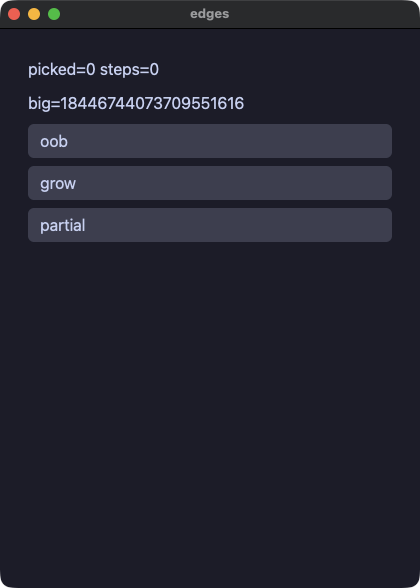Click the word "grow" inside its button
Image resolution: width=420 pixels, height=588 pixels.
pos(58,184)
